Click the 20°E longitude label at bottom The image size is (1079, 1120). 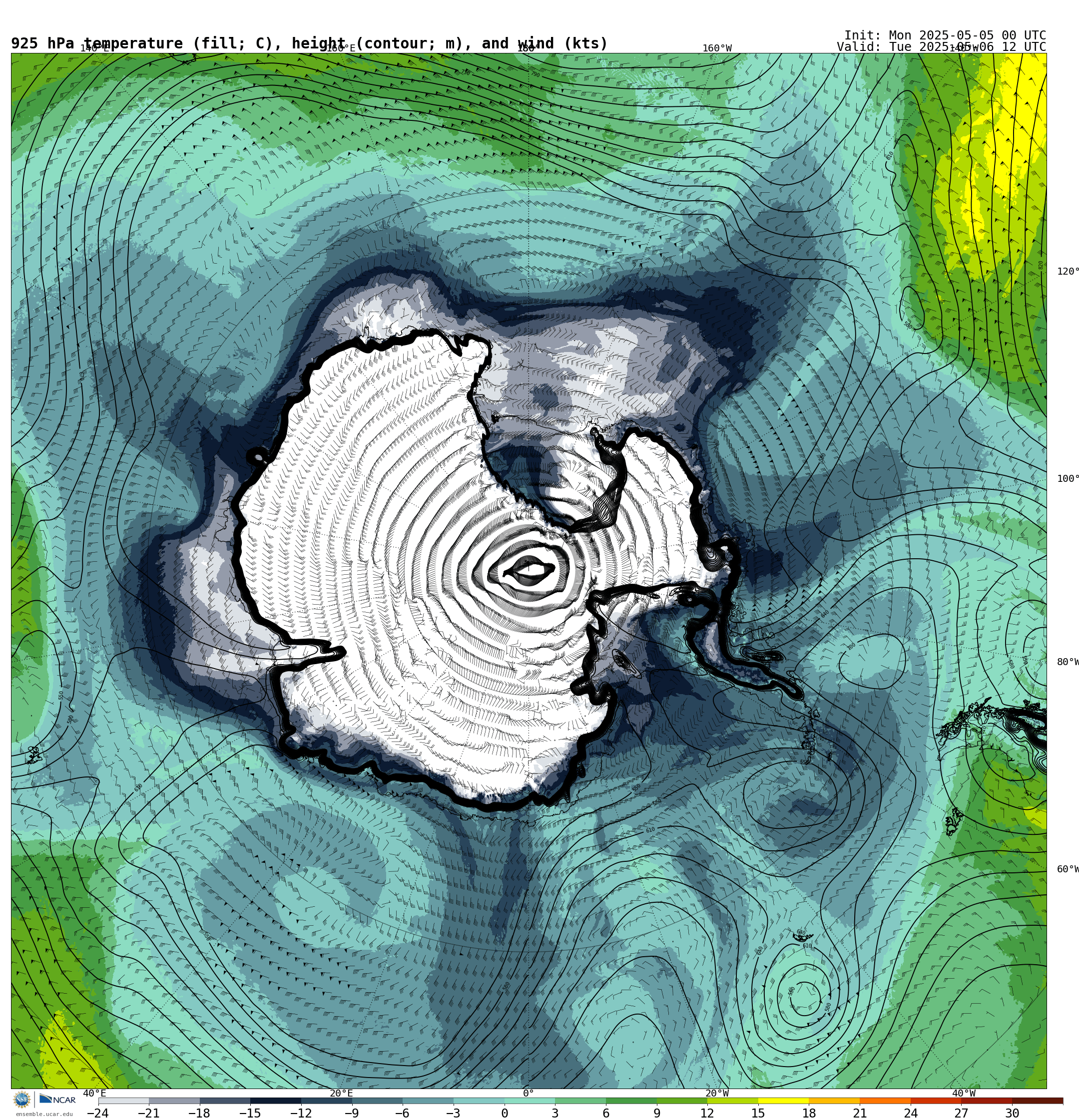point(341,1093)
